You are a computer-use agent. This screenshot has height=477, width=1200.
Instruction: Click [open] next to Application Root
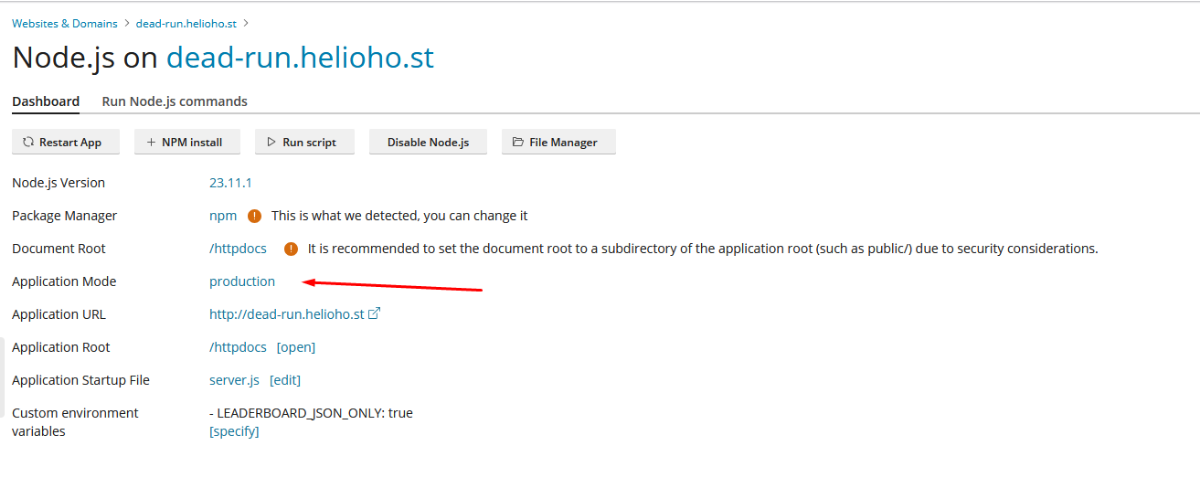point(296,347)
